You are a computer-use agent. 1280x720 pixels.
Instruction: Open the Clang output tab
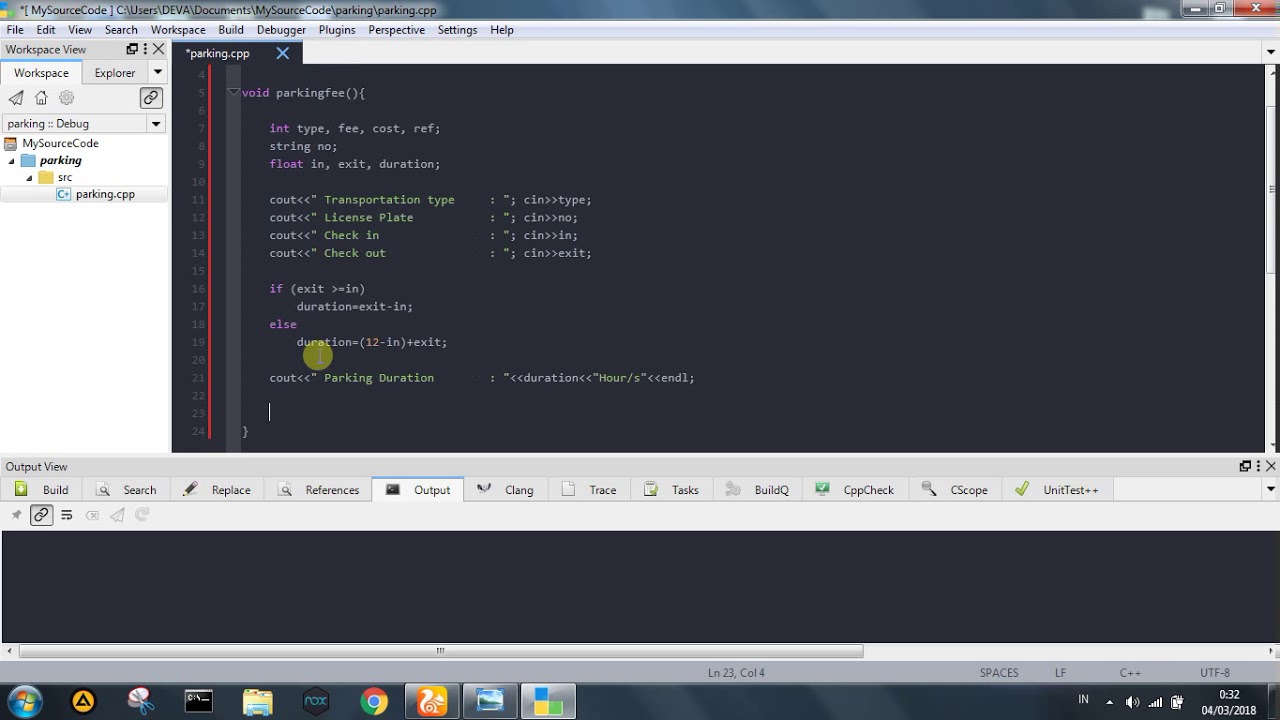tap(506, 490)
